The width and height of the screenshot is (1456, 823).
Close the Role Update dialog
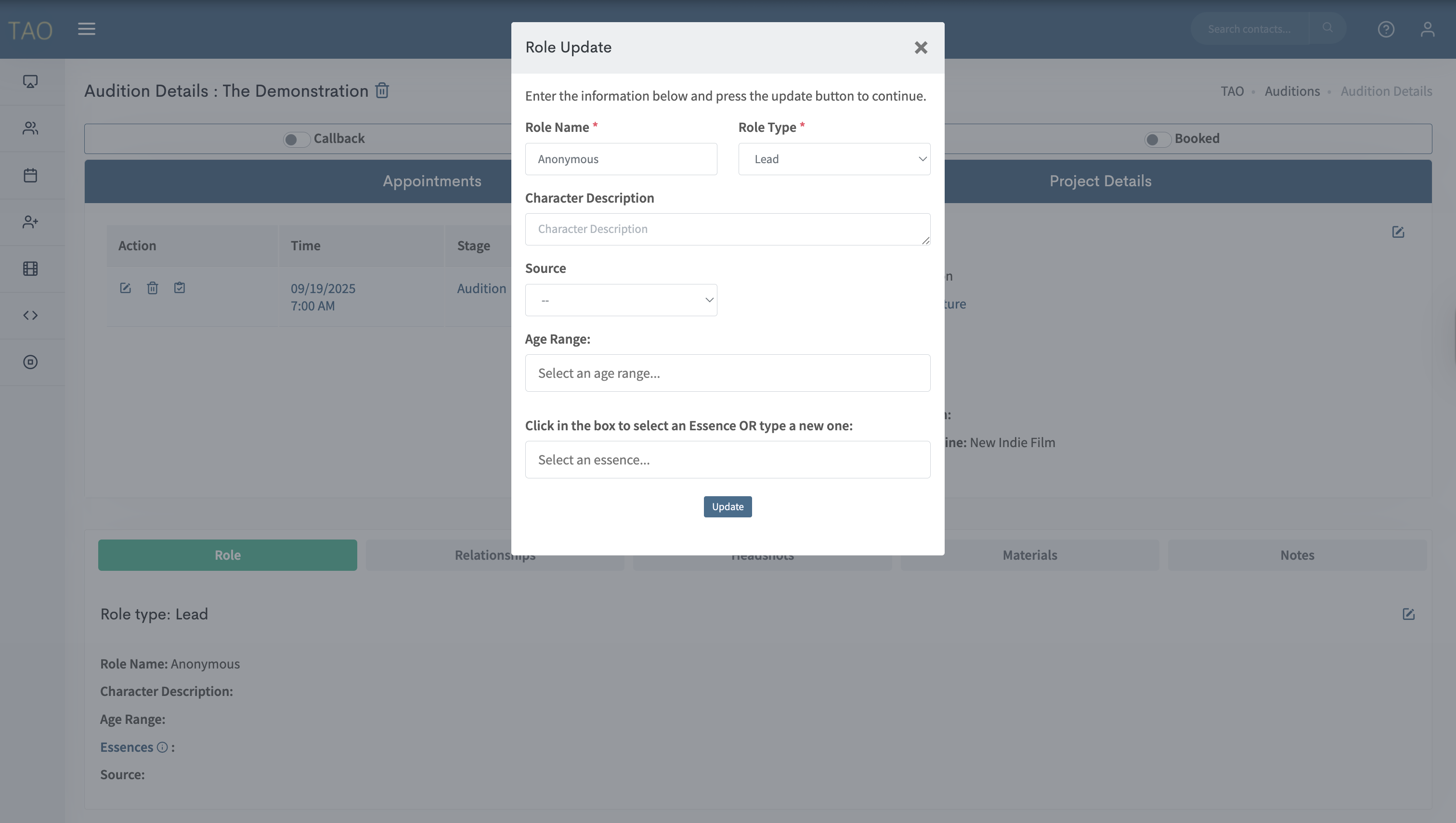(x=921, y=48)
